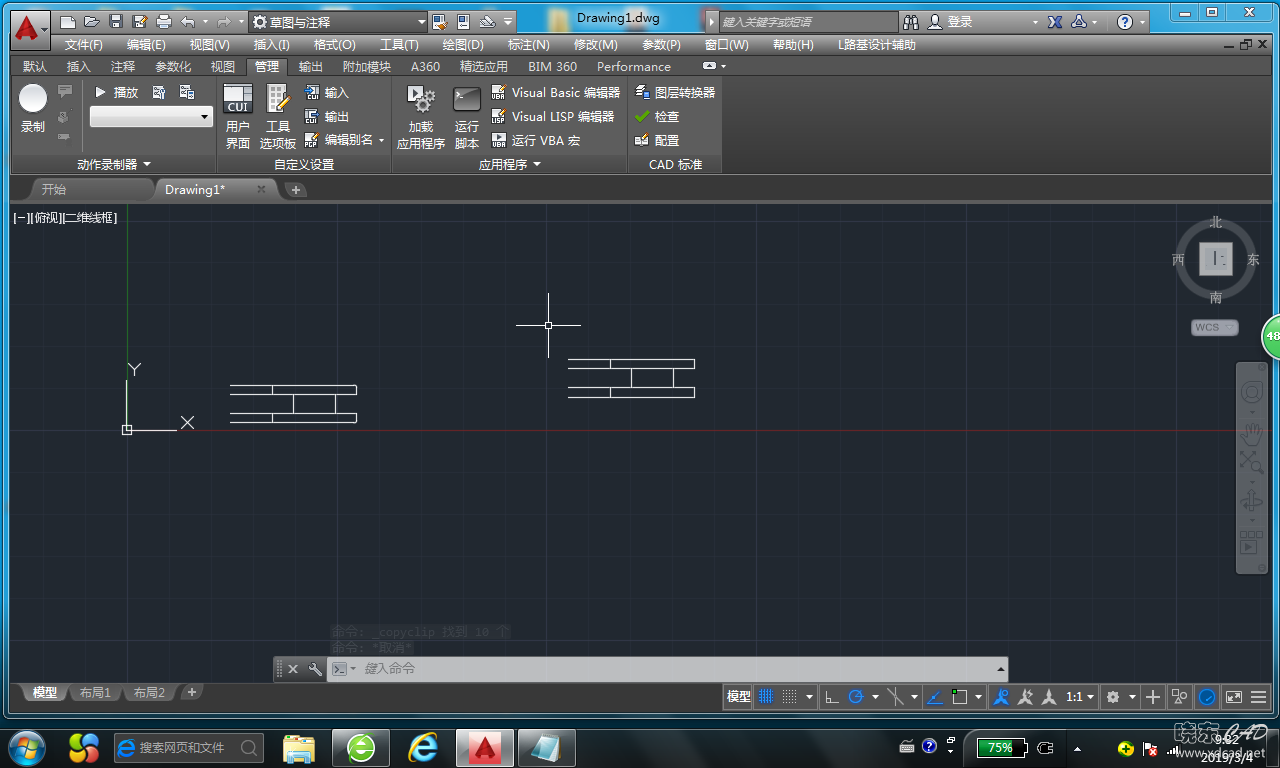The height and width of the screenshot is (768, 1280).
Task: Switch to the 默认 ribbon tab
Action: tap(35, 67)
